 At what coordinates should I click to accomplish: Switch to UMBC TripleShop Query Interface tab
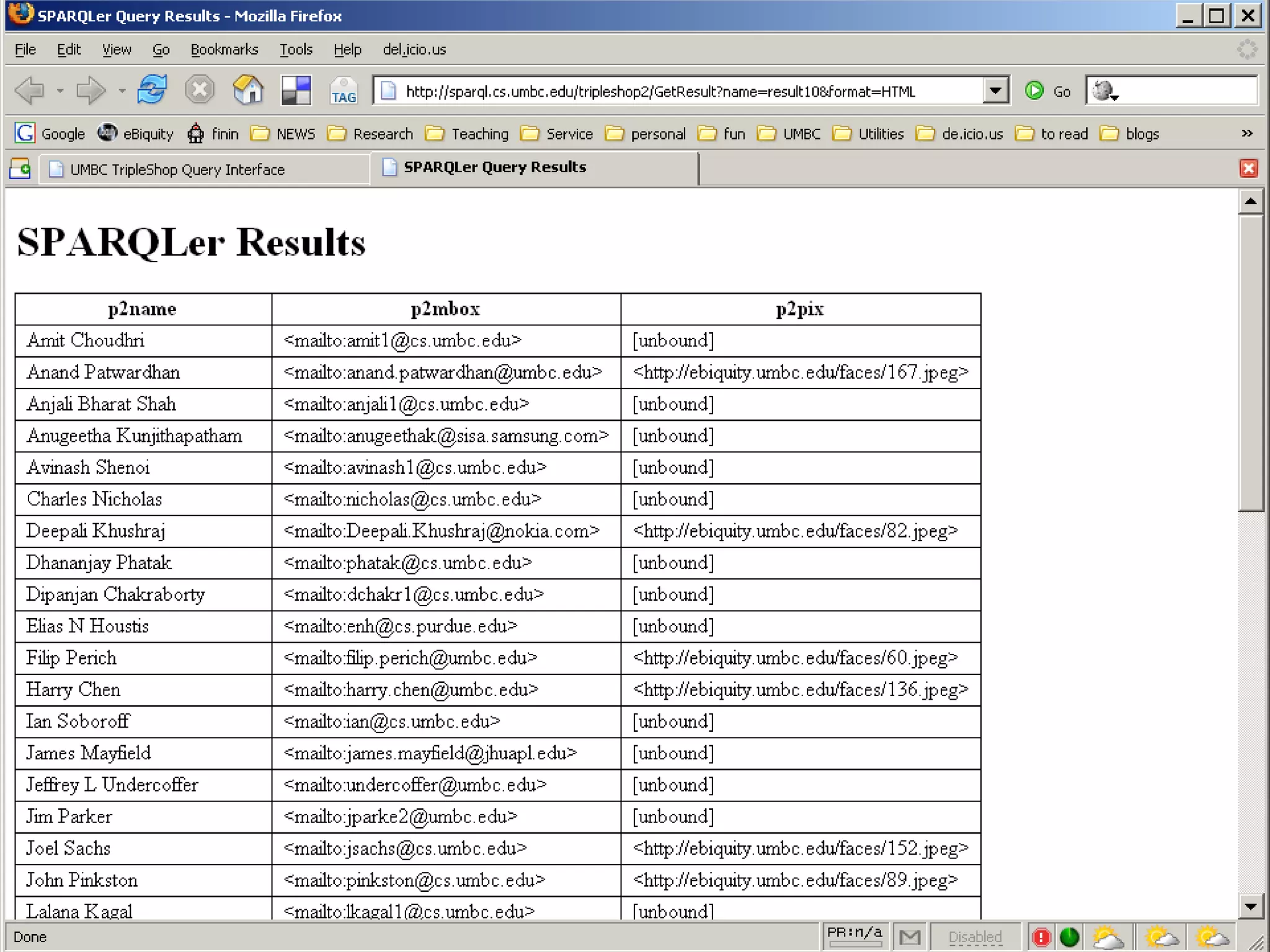177,169
